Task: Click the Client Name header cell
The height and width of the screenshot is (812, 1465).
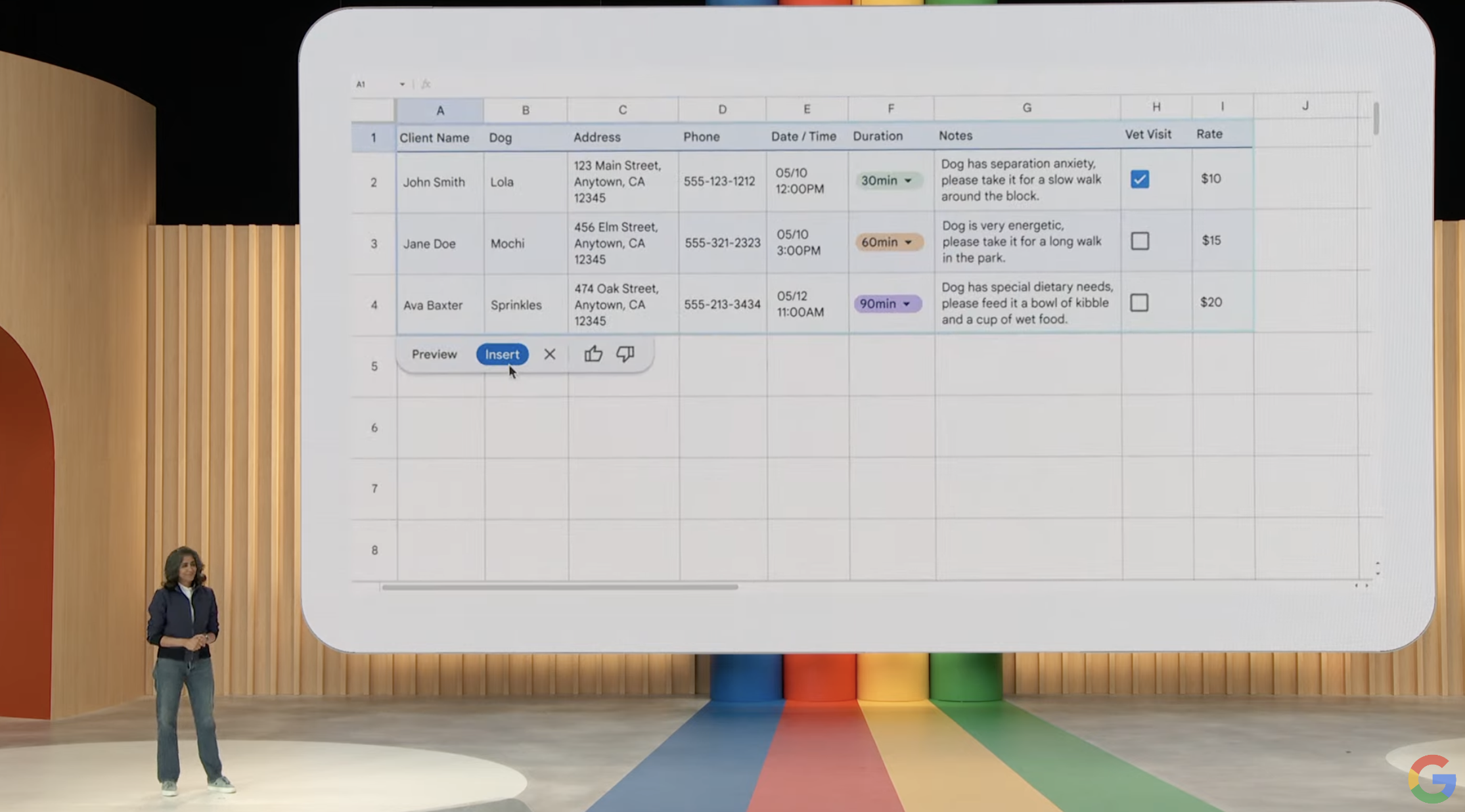Action: point(434,138)
